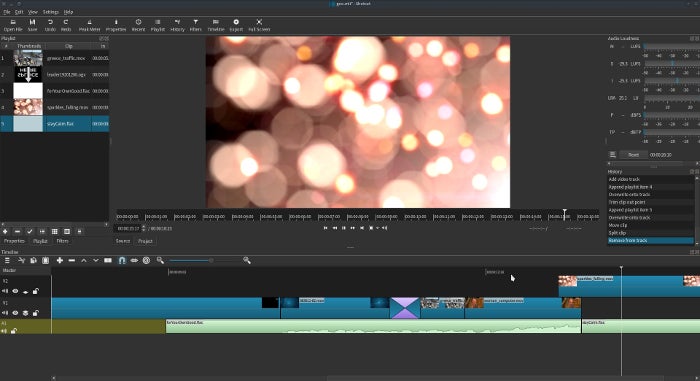Lock the A1 audio track
The image size is (700, 381).
point(14,331)
